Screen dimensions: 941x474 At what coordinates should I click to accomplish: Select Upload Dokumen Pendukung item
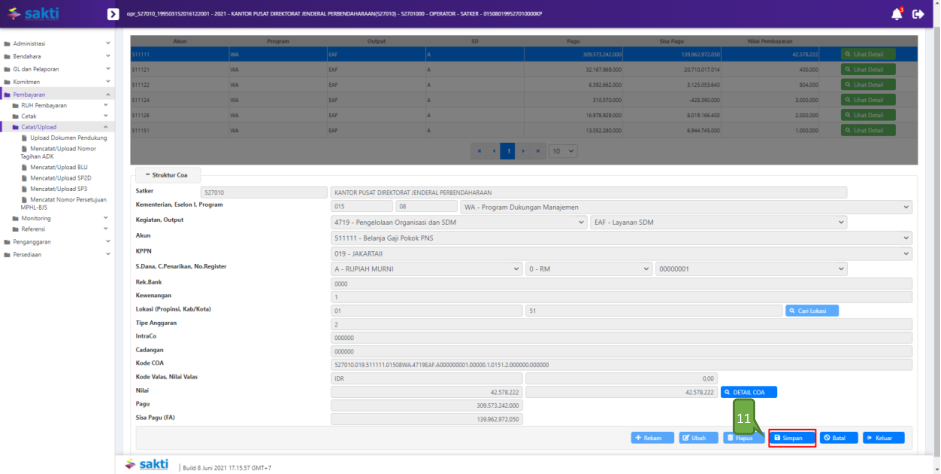click(x=68, y=137)
